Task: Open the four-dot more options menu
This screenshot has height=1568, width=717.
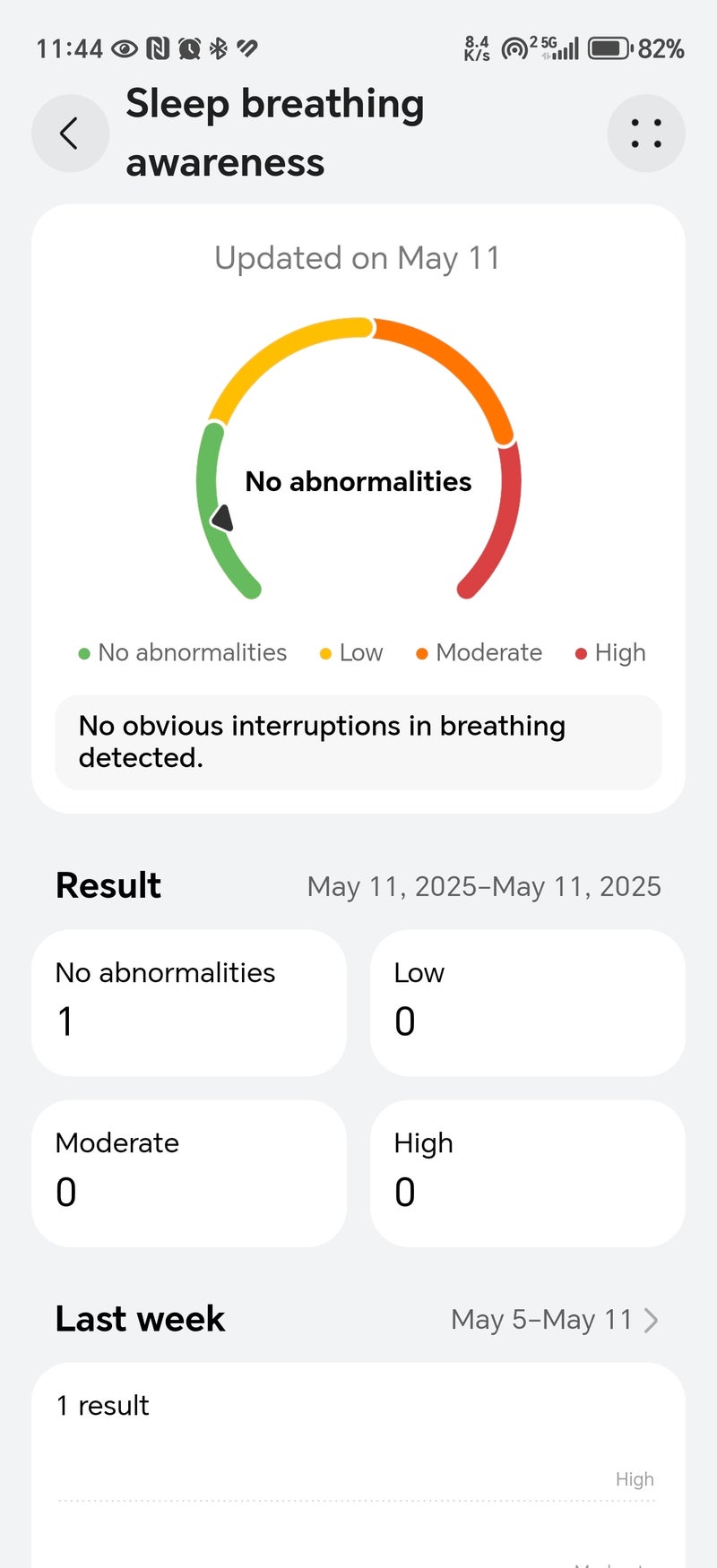Action: 646,134
